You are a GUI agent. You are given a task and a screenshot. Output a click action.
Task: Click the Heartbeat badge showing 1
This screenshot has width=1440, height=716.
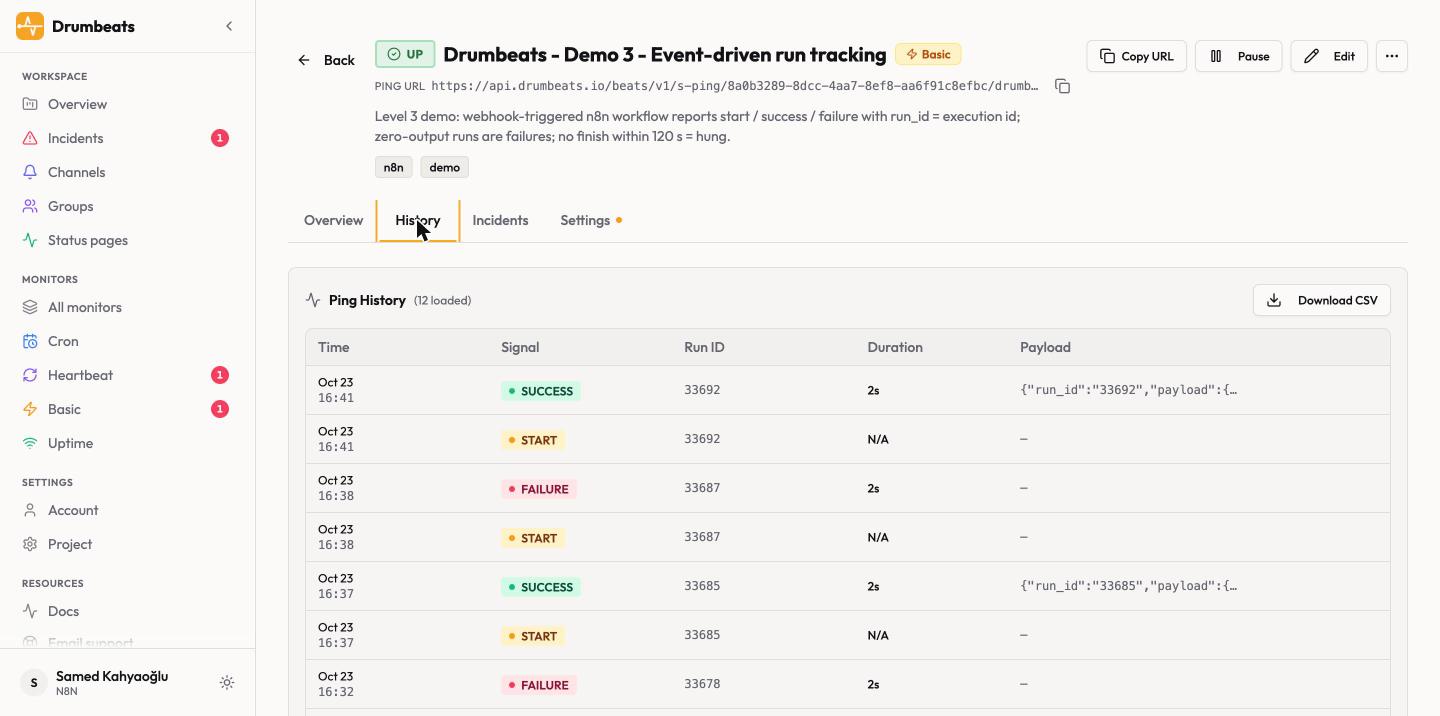(x=220, y=375)
